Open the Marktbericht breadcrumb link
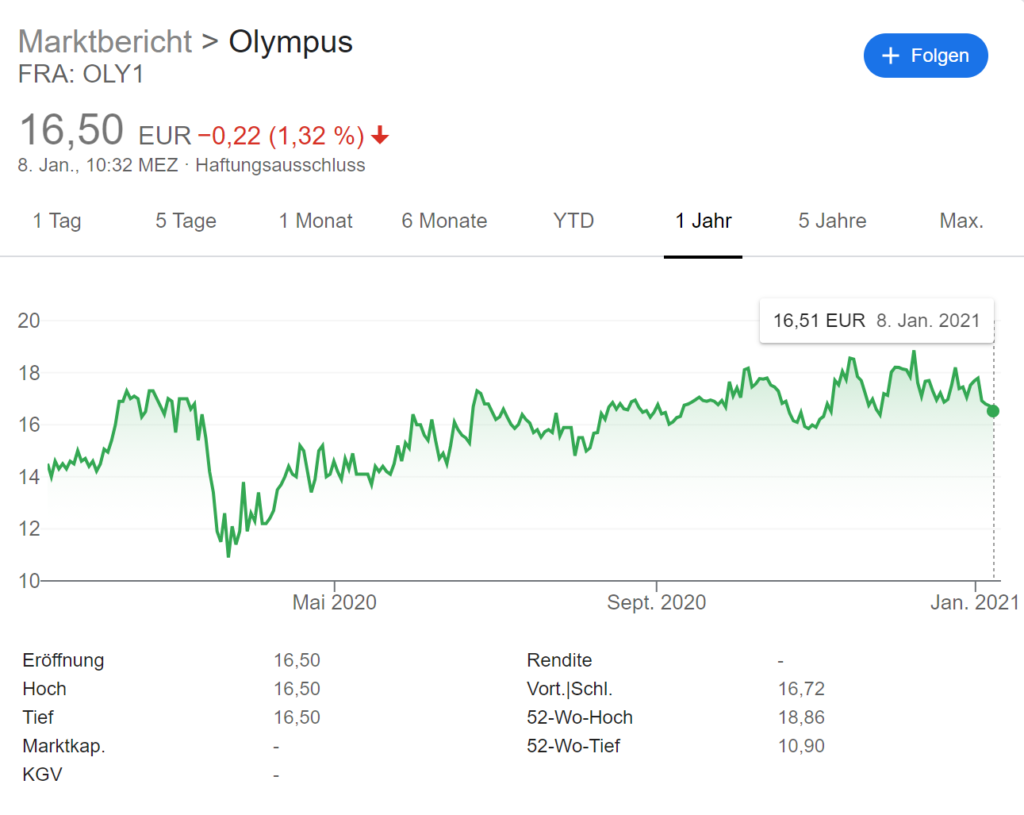The height and width of the screenshot is (815, 1024). click(105, 42)
